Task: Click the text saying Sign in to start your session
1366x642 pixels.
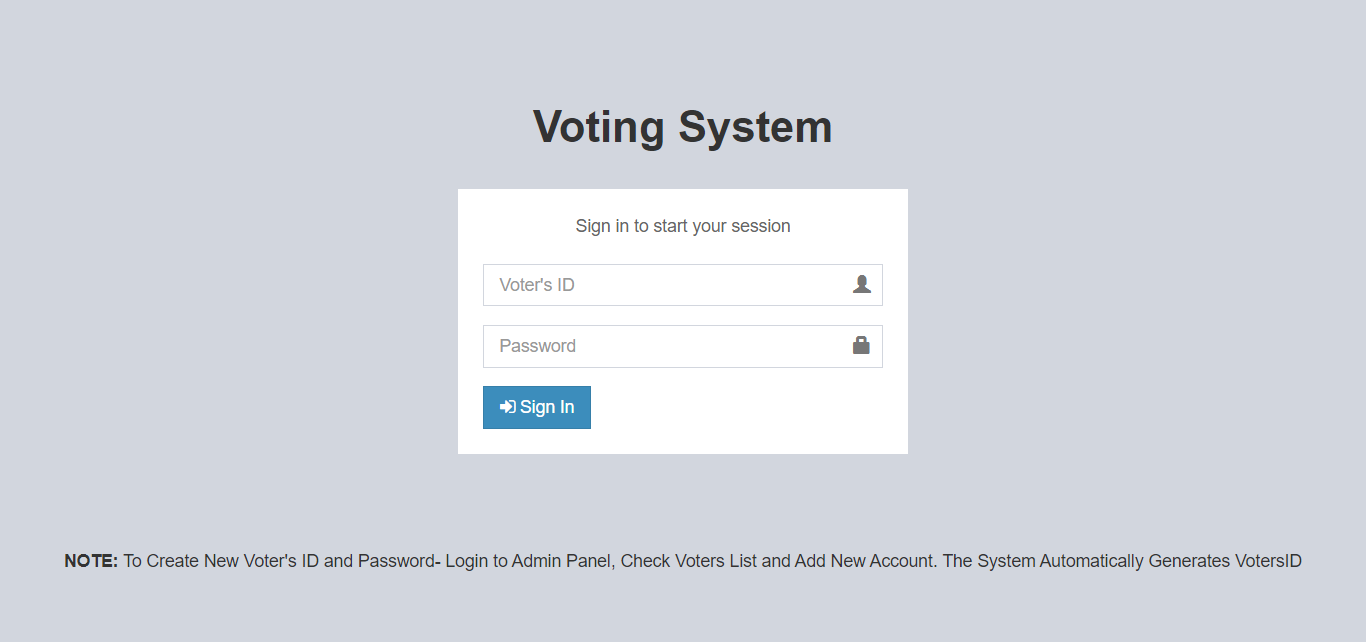Action: coord(683,226)
